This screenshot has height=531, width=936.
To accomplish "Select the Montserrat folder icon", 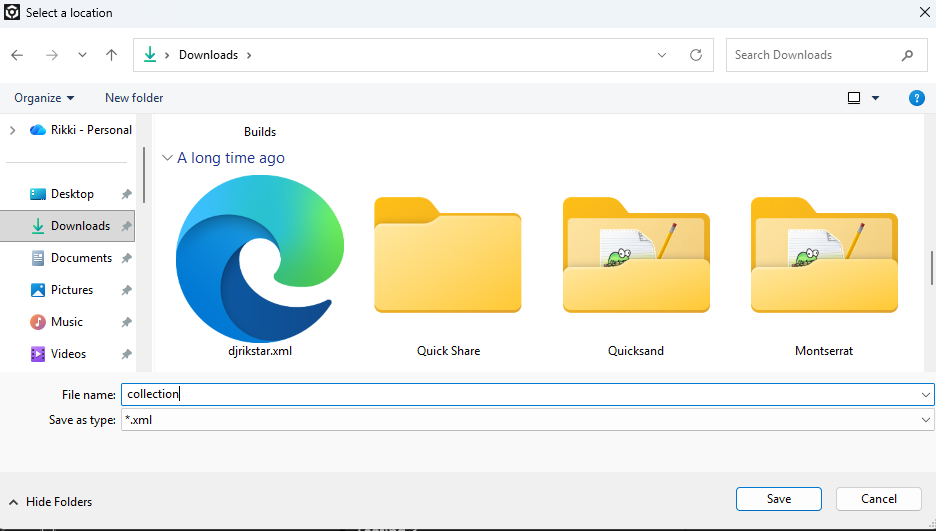I will point(824,255).
